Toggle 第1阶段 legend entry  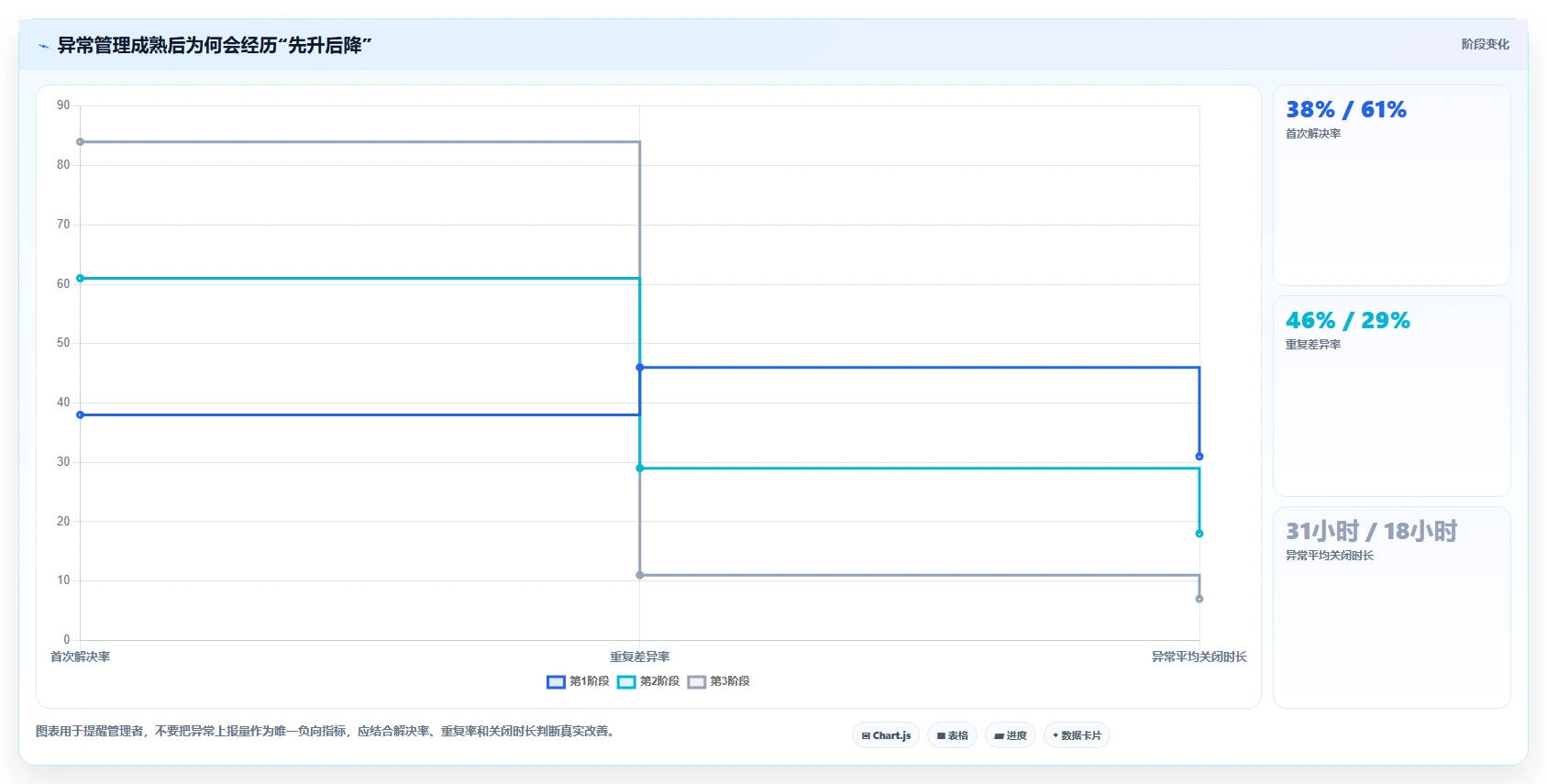click(578, 681)
